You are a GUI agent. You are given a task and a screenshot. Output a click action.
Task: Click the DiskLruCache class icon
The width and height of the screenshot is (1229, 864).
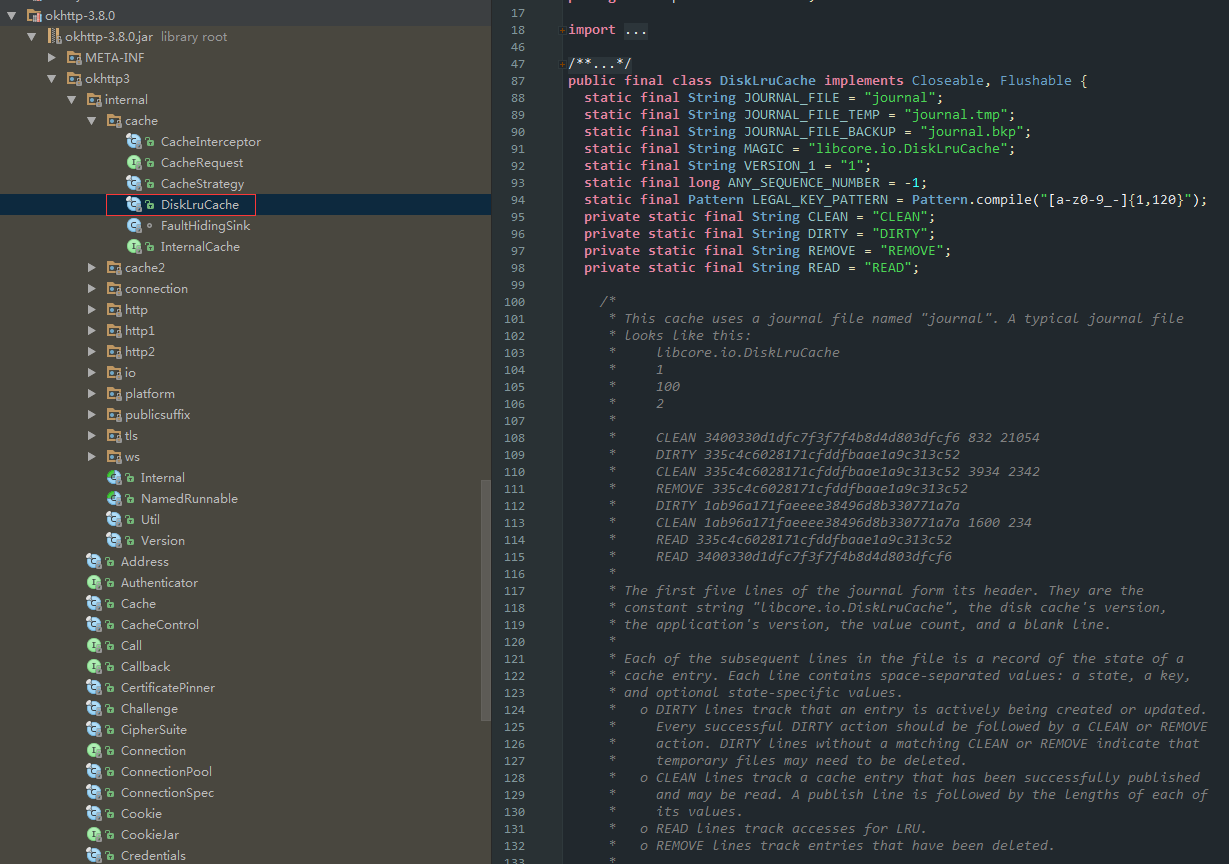[134, 205]
